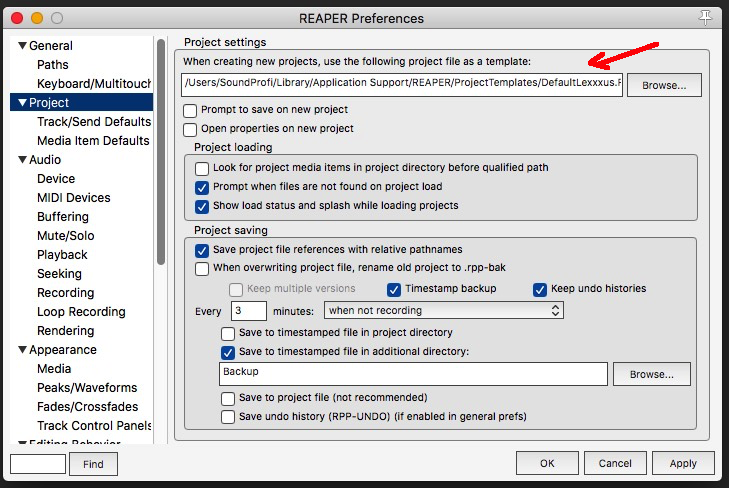This screenshot has width=729, height=488.
Task: Disable Show load status and splash
Action: (x=202, y=207)
